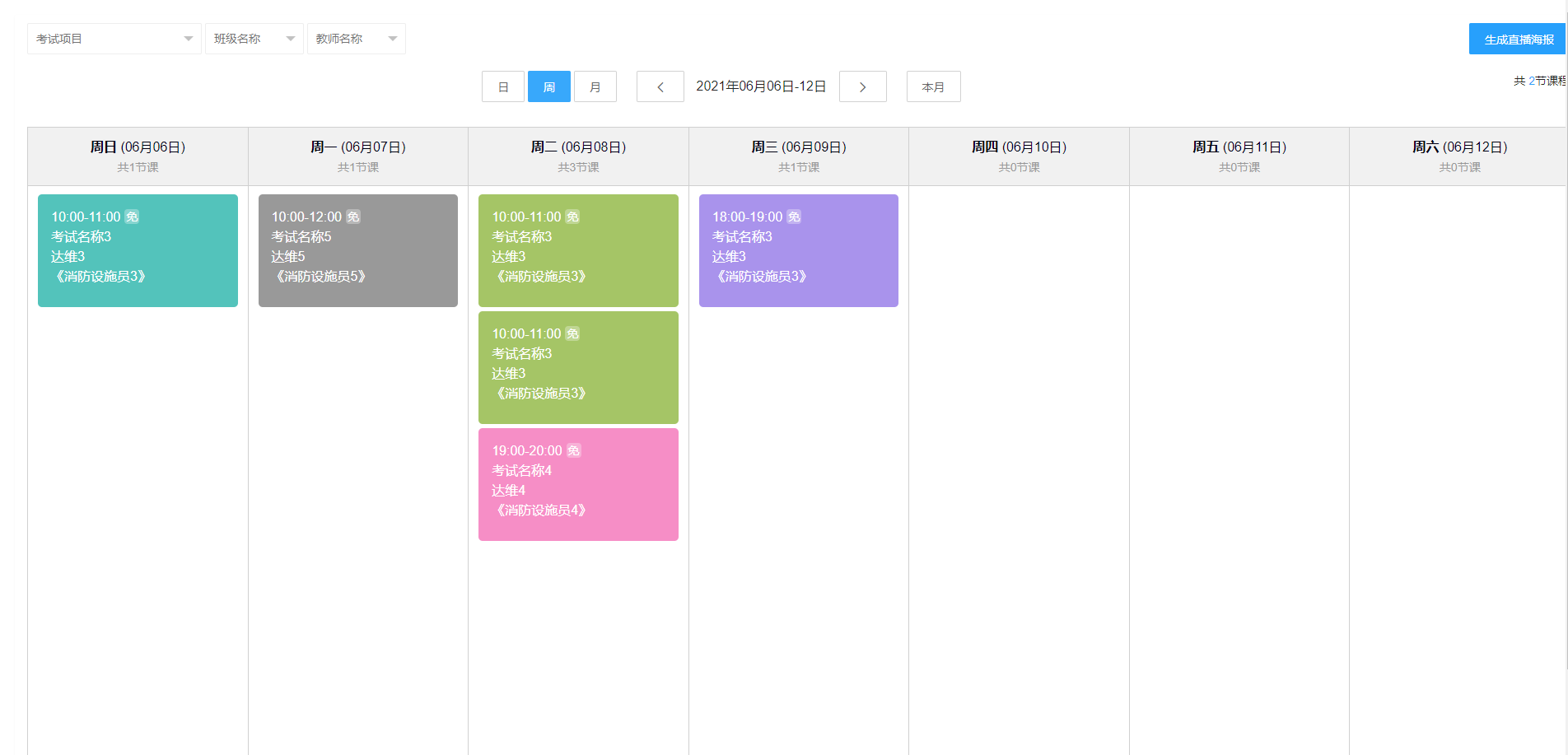The height and width of the screenshot is (755, 1568).
Task: Navigate to previous week with left arrow icon
Action: point(660,86)
